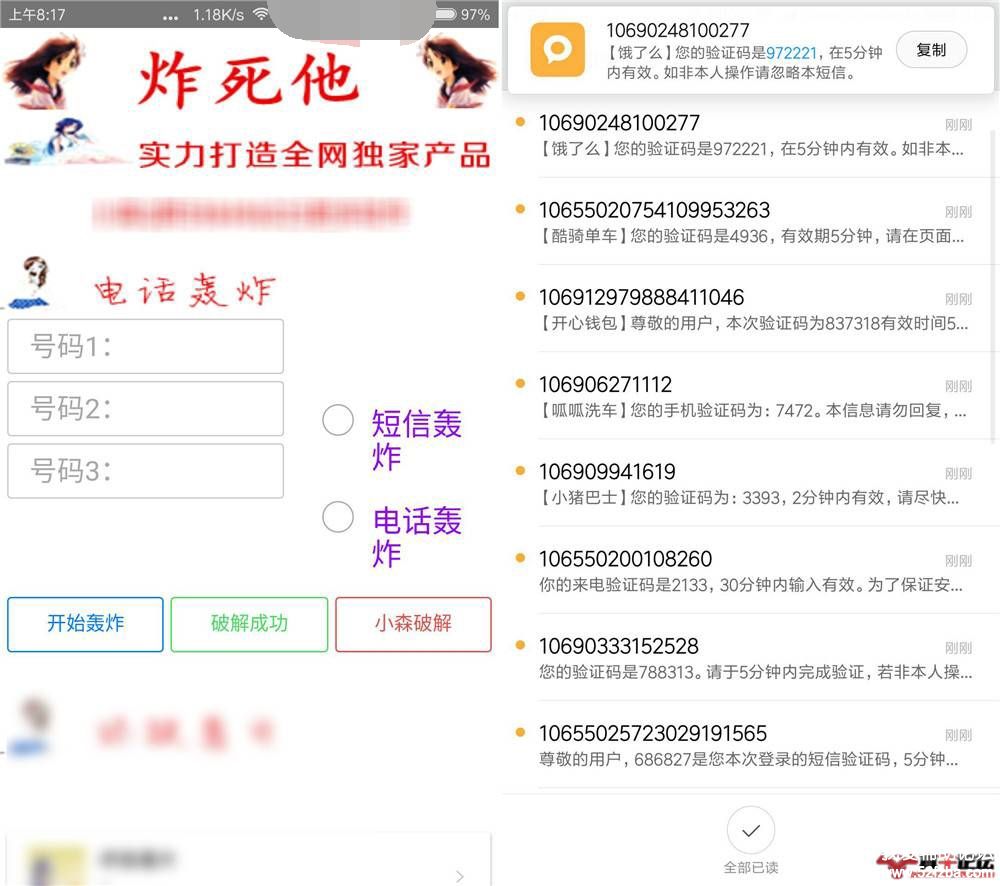1000x886 pixels.
Task: Tap the 电话轰炸 handwritten heading
Action: tap(185, 291)
